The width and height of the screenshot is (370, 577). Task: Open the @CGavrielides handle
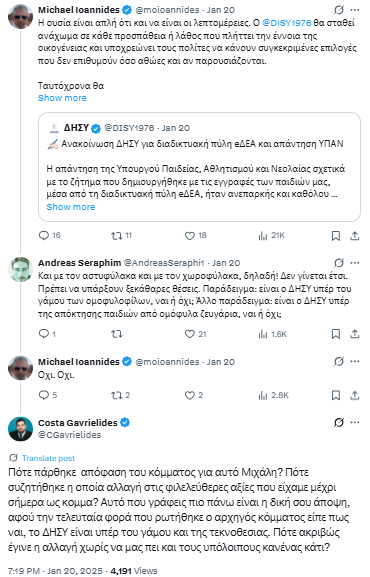[x=70, y=435]
